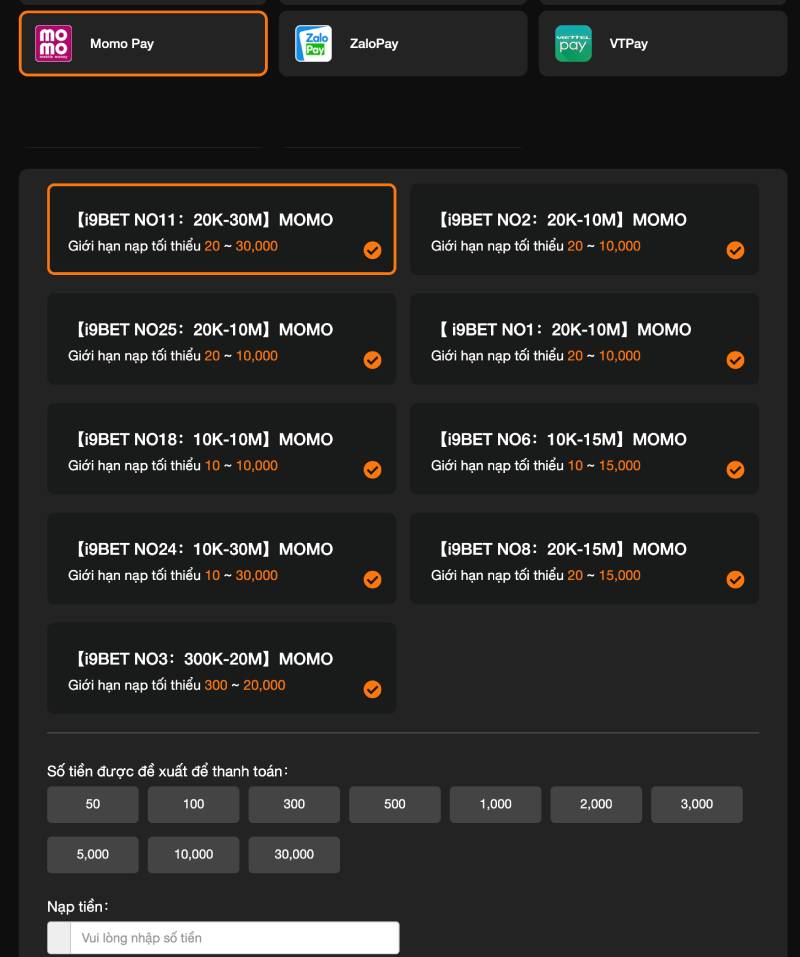Screen dimensions: 800x957
Task: Click checkmark icon on i9BET NO3 card
Action: [372, 689]
